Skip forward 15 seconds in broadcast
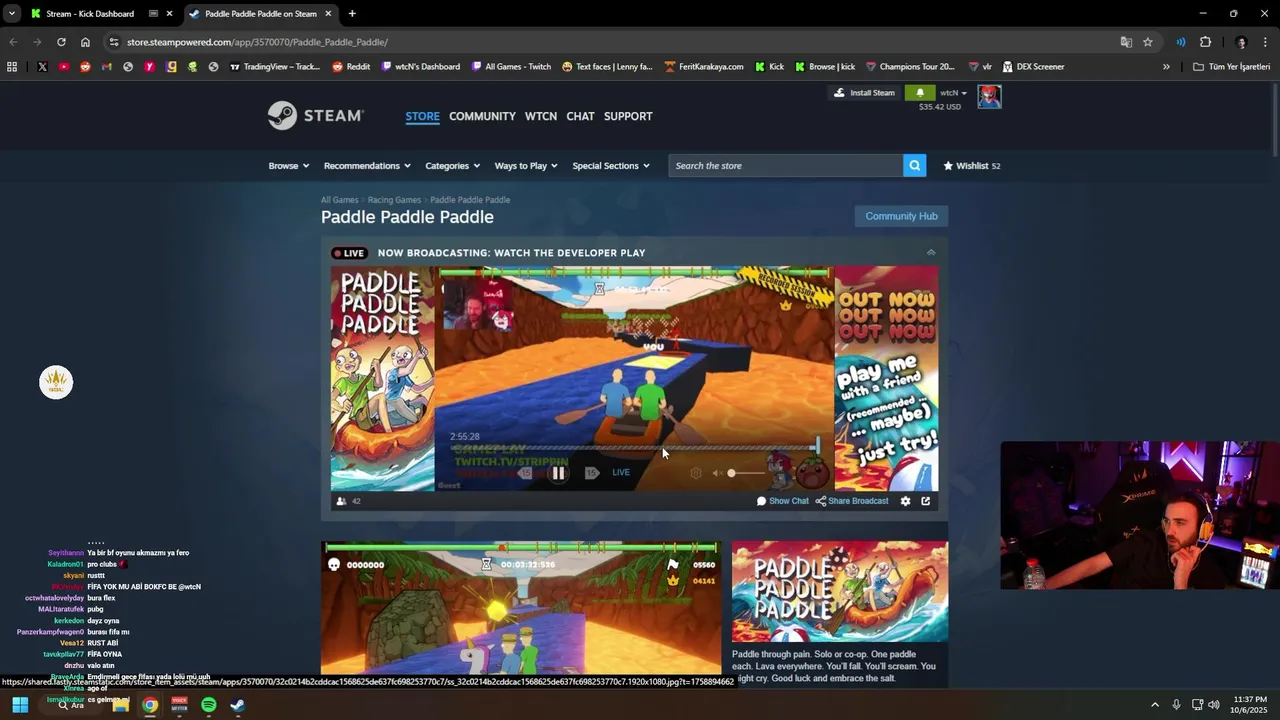 pos(591,473)
